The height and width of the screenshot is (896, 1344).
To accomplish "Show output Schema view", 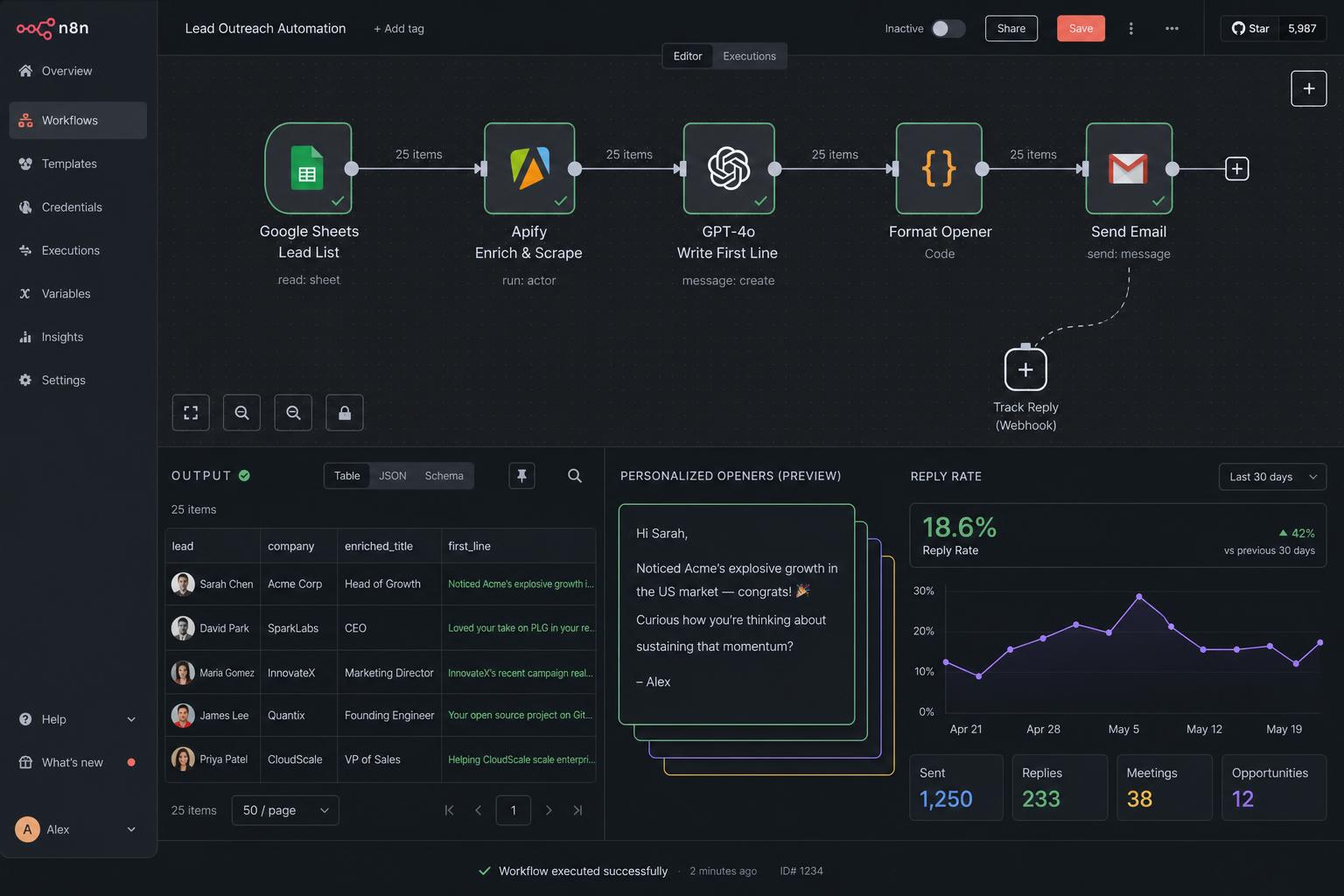I will (444, 476).
